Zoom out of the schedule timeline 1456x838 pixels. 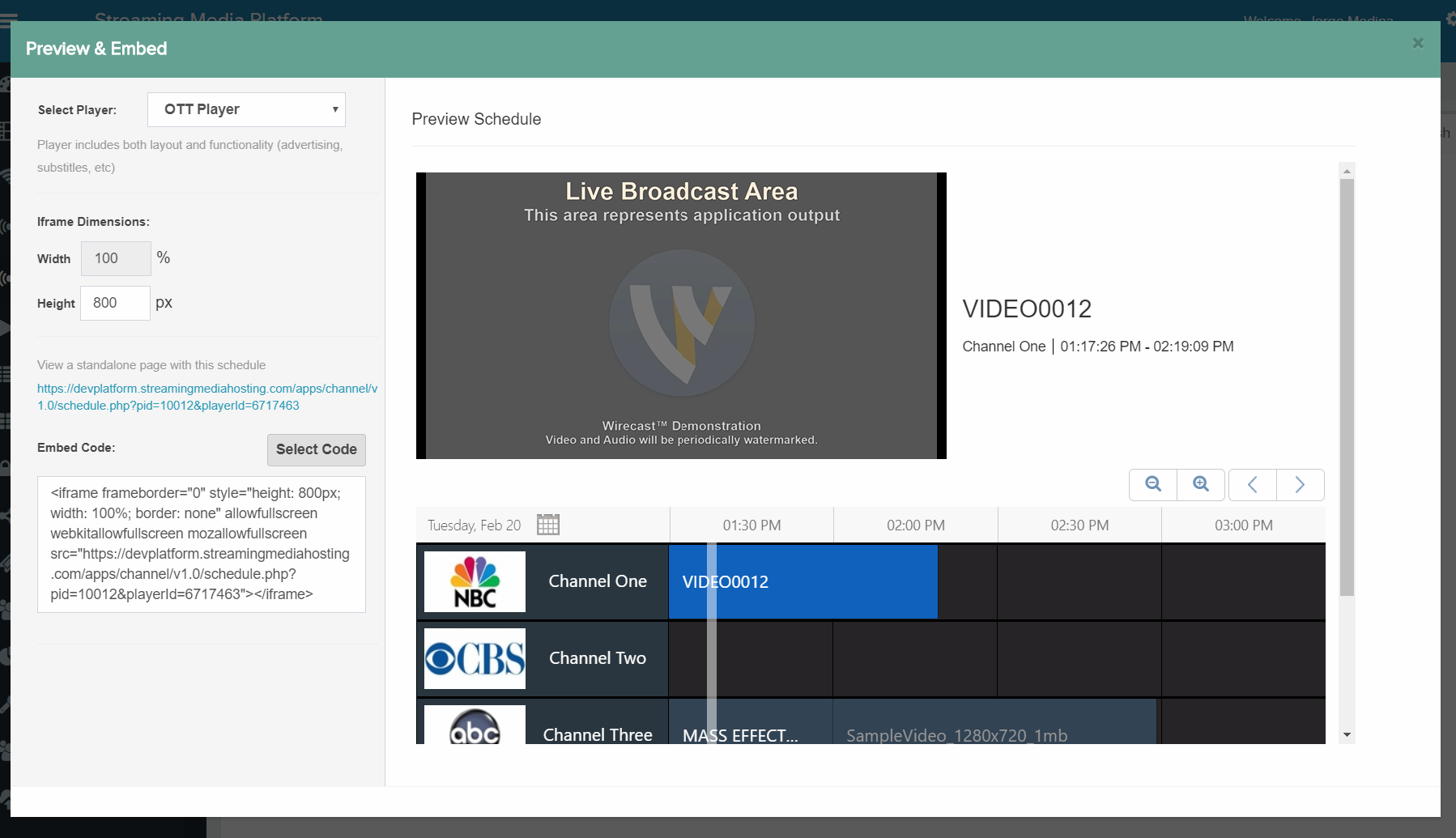point(1152,484)
